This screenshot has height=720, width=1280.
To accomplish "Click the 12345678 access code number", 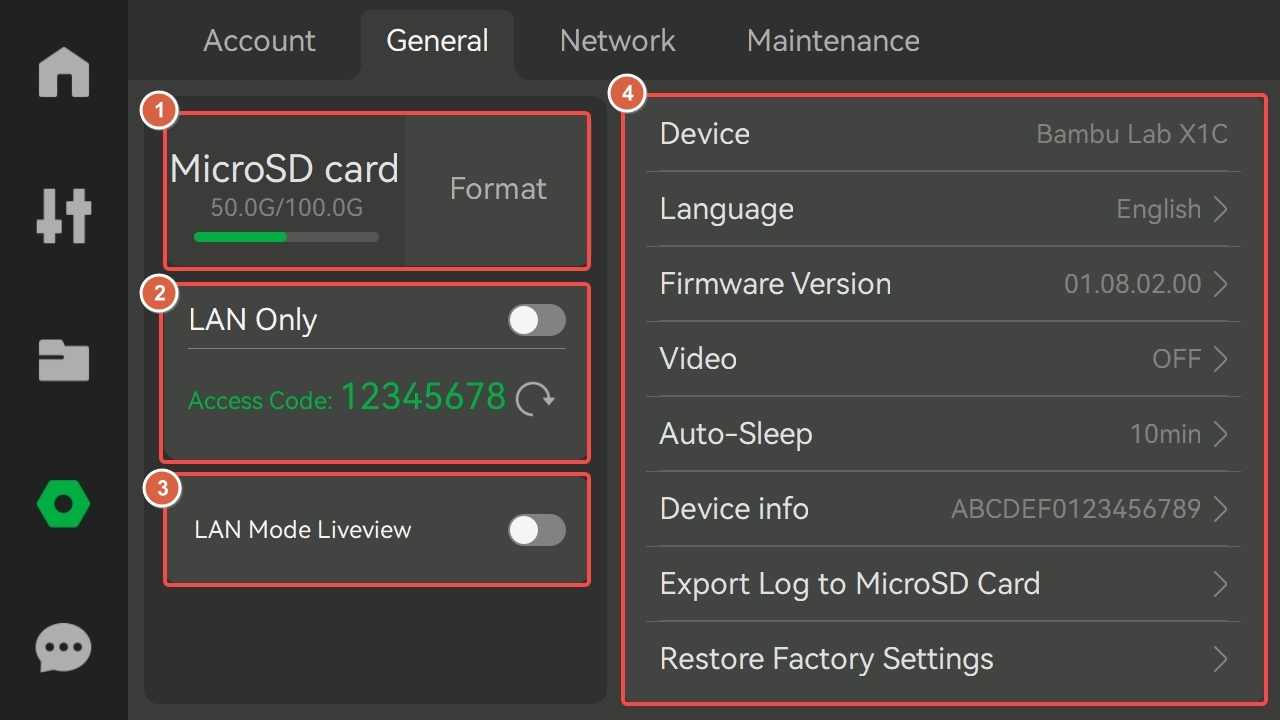I will 424,397.
